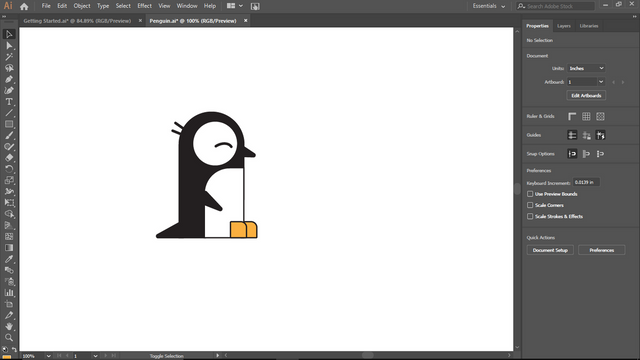The image size is (640, 360).
Task: Click the fill color swatch in toolbar
Action: click(x=6, y=357)
